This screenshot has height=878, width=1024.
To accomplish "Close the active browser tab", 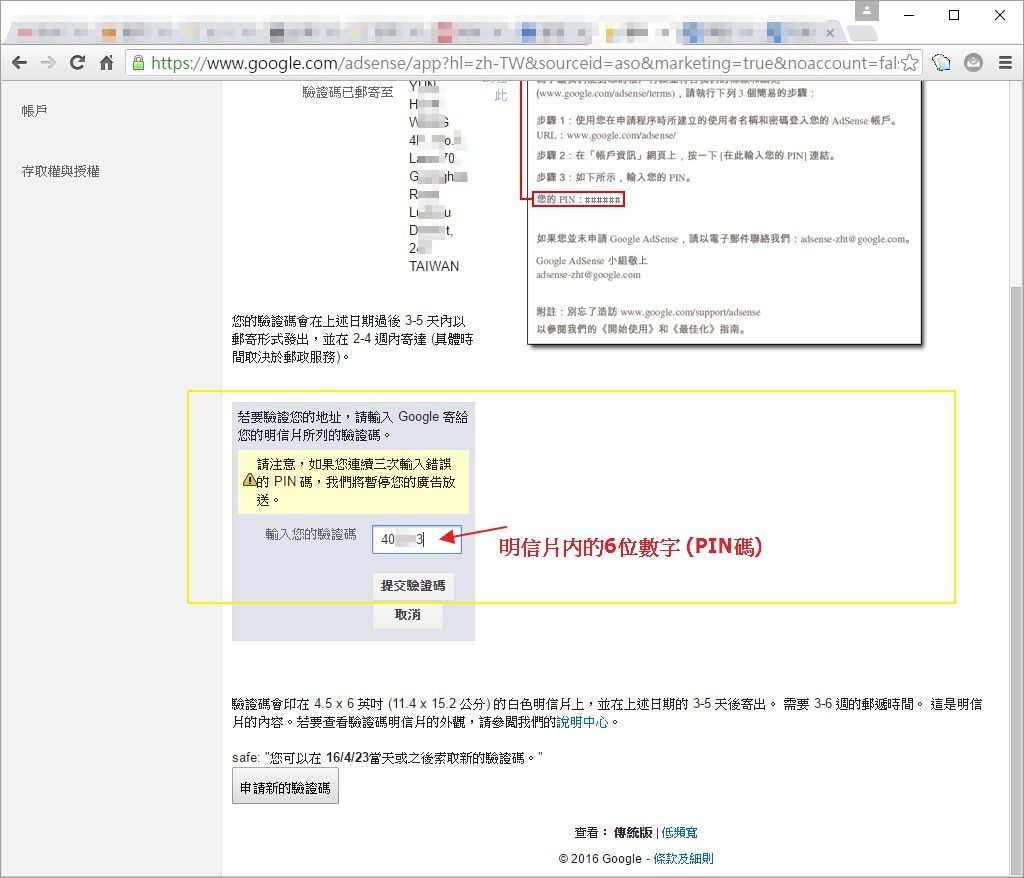I will click(830, 33).
